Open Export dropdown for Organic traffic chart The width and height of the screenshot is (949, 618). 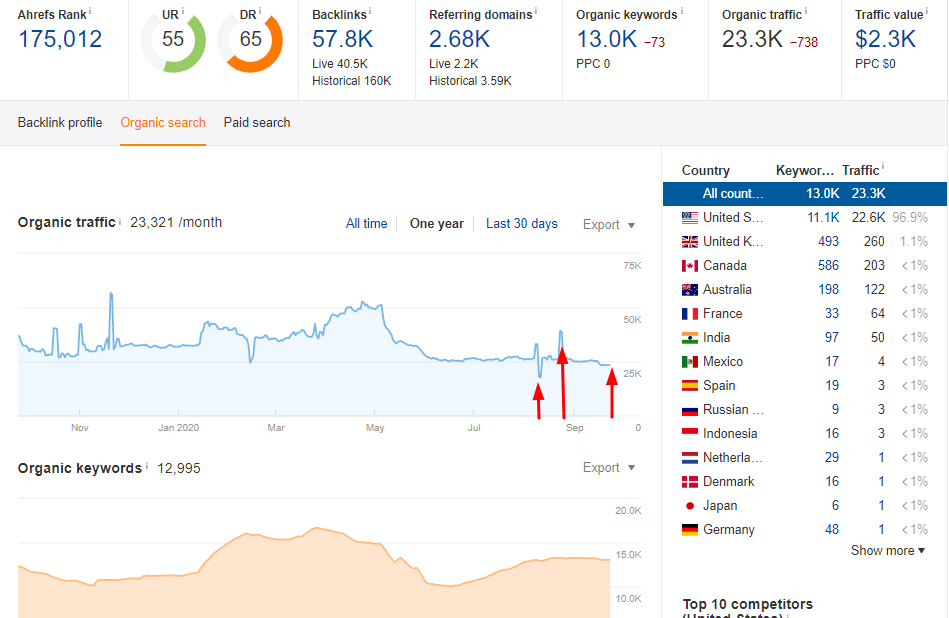tap(608, 225)
